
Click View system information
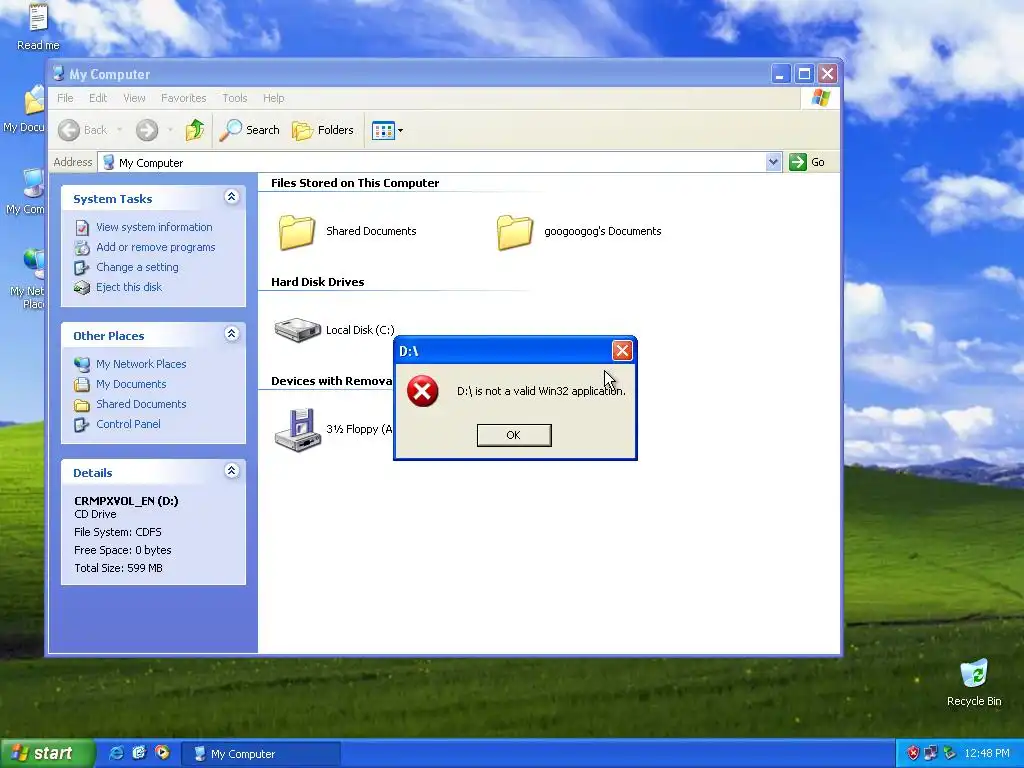pyautogui.click(x=154, y=227)
